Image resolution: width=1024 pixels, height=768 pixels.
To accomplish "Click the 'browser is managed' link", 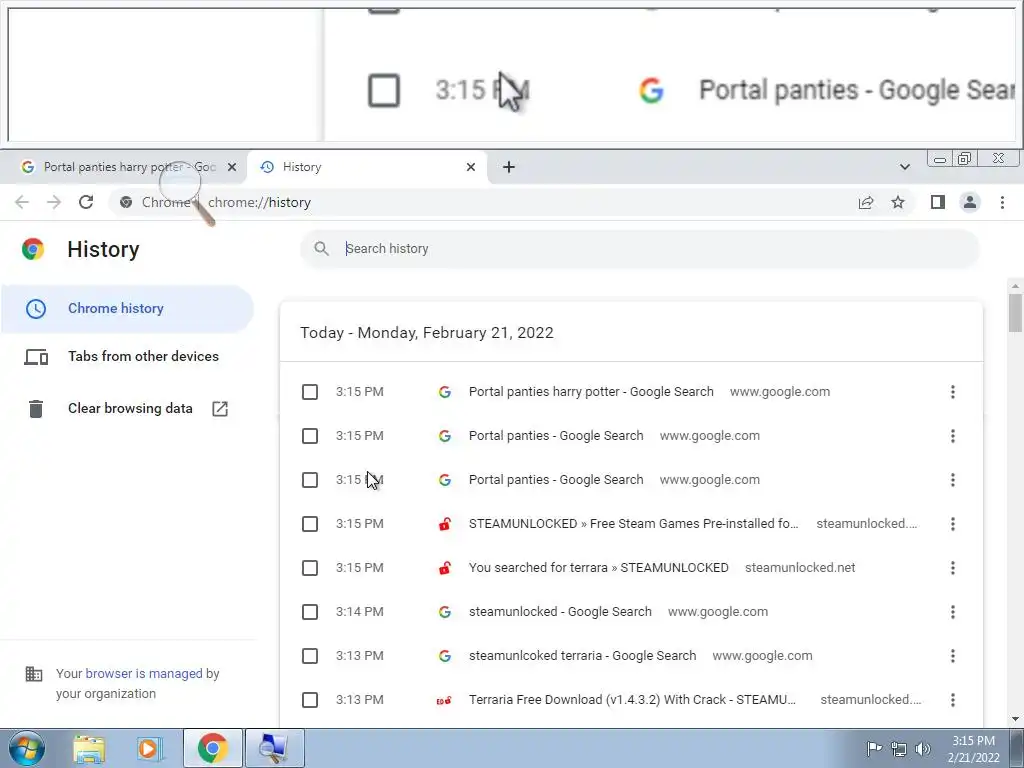I will [x=144, y=673].
